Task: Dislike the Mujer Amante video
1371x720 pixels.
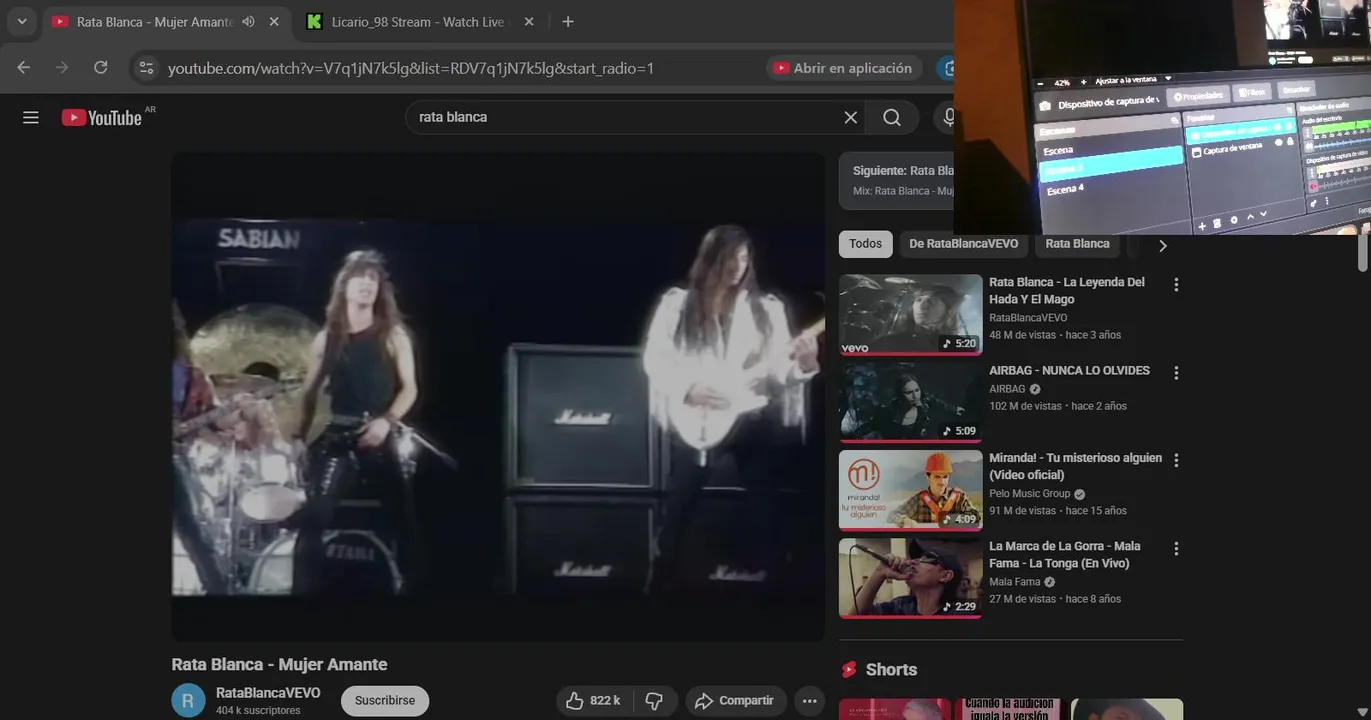Action: pyautogui.click(x=655, y=701)
